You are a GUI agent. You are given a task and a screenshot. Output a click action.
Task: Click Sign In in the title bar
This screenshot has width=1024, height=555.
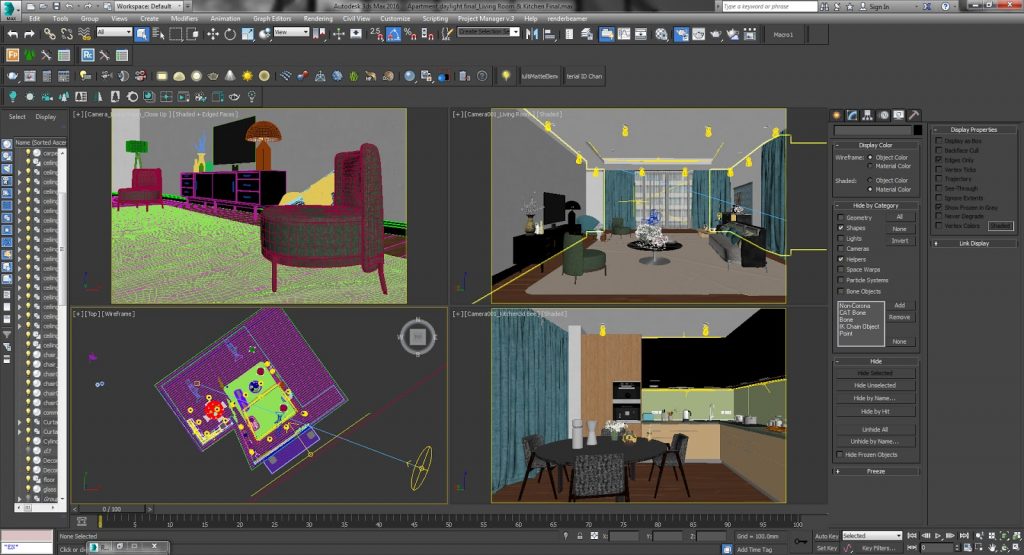879,7
